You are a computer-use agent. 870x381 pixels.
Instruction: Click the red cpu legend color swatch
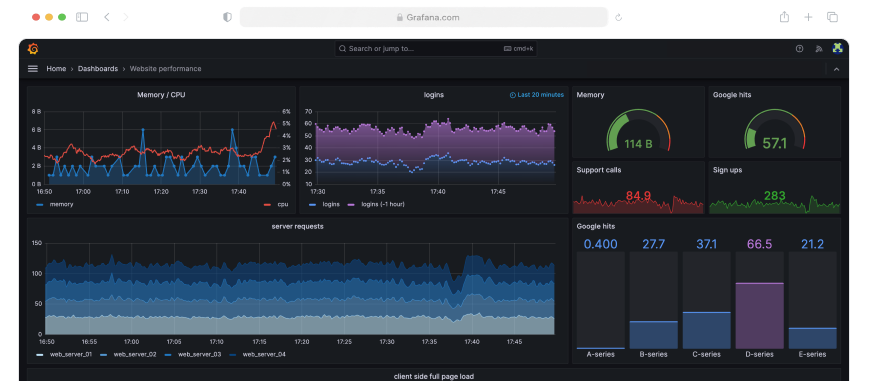267,205
